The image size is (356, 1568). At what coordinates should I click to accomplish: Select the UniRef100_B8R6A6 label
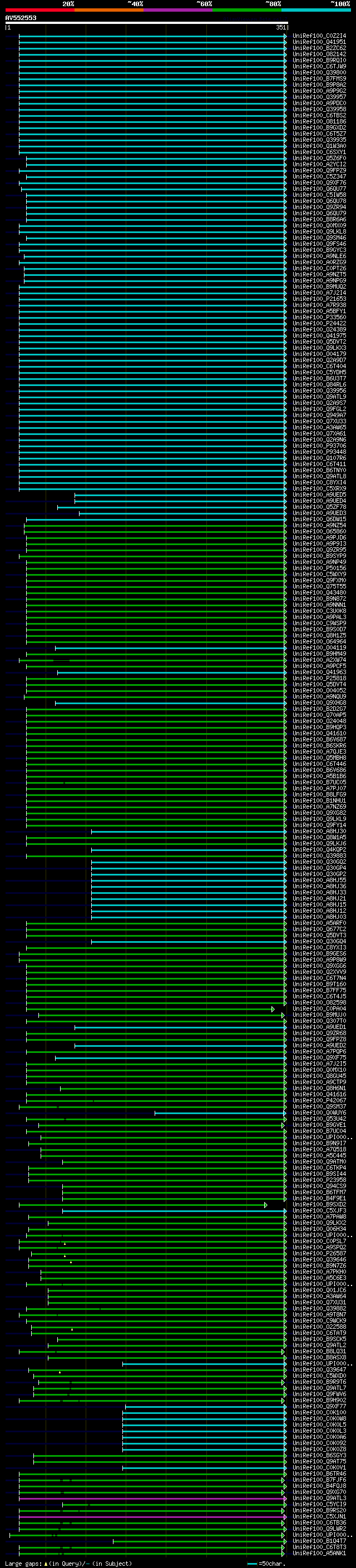click(319, 219)
